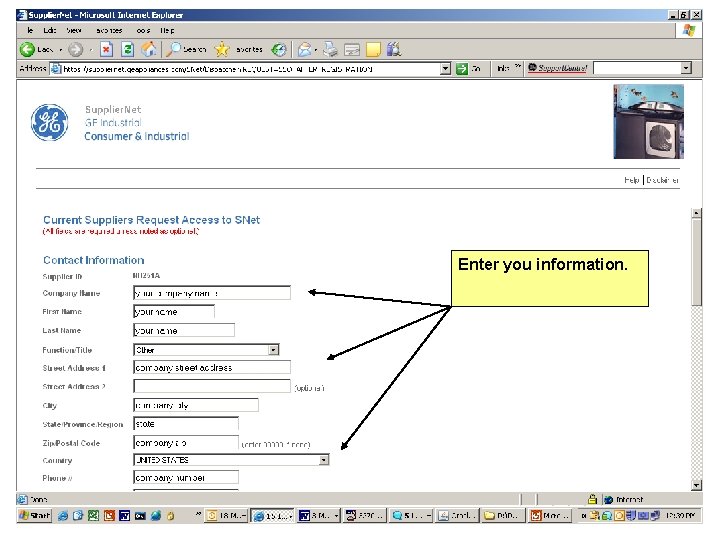Open the folder taskbar button
Viewport: 720px width, 540px height.
pyautogui.click(x=503, y=516)
